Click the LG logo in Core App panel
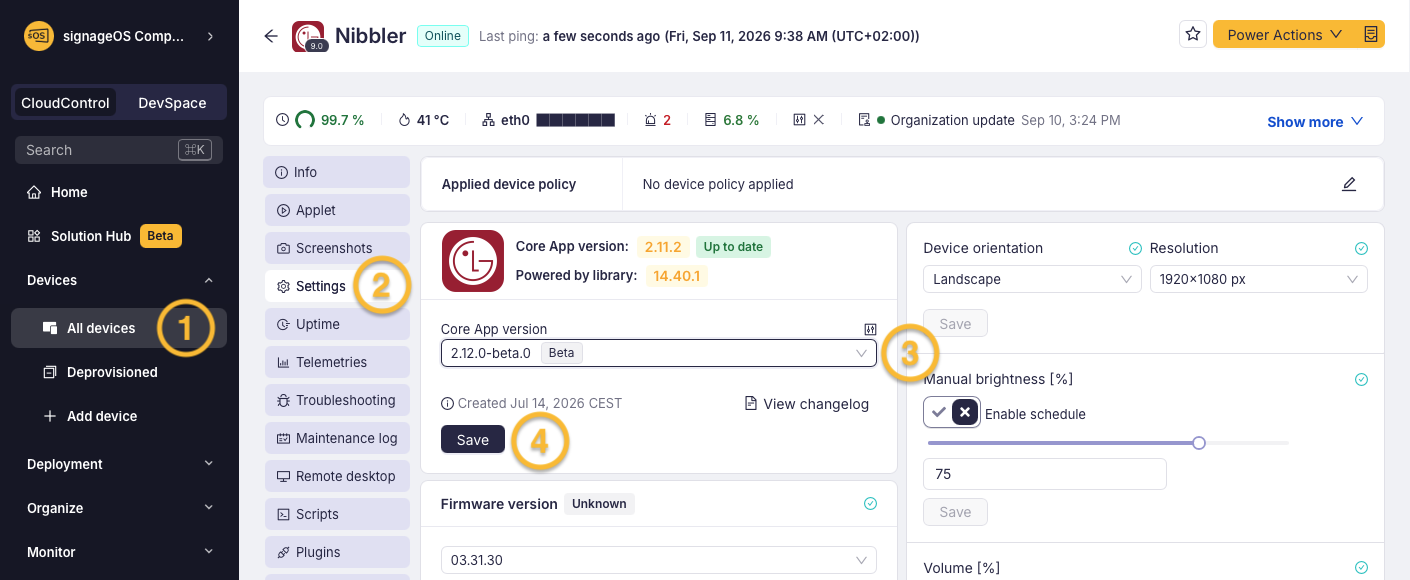Screen dimensions: 1410x580 (472, 261)
